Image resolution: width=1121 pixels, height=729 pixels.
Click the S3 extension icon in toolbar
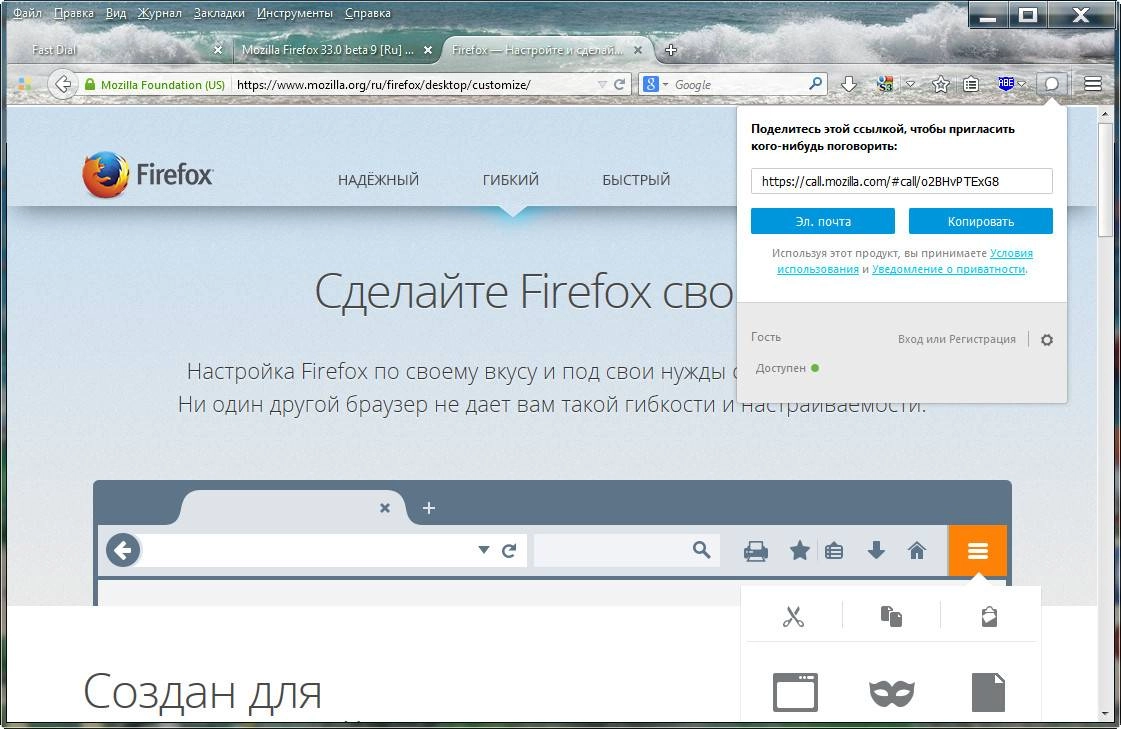[x=884, y=84]
